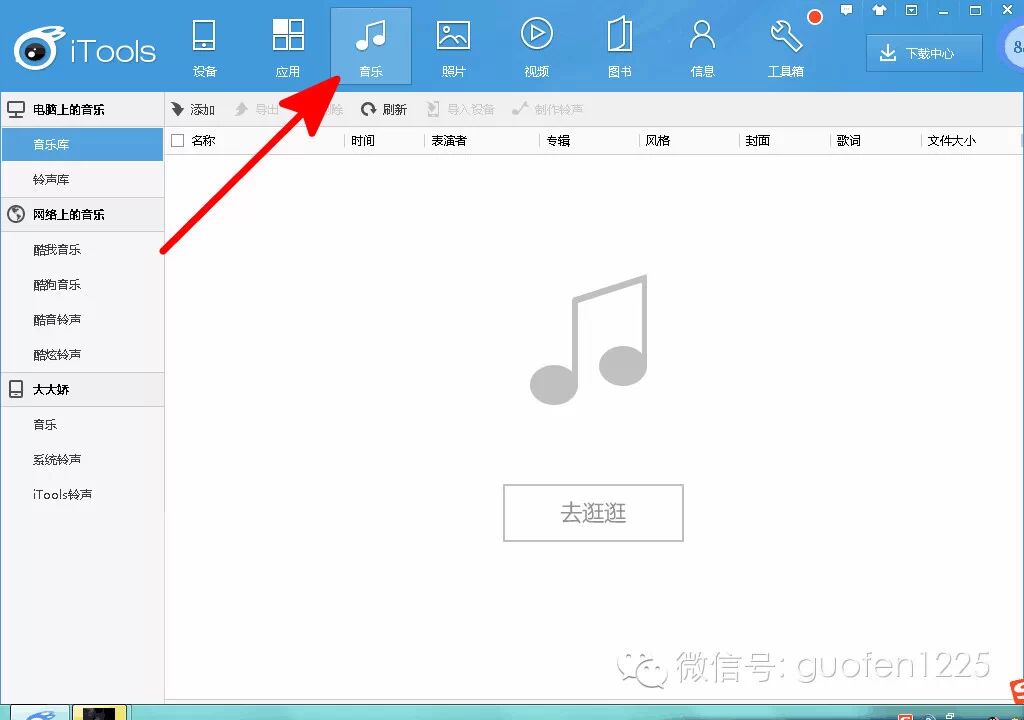Image resolution: width=1024 pixels, height=720 pixels.
Task: Click the 文件大小 column header
Action: (x=952, y=140)
